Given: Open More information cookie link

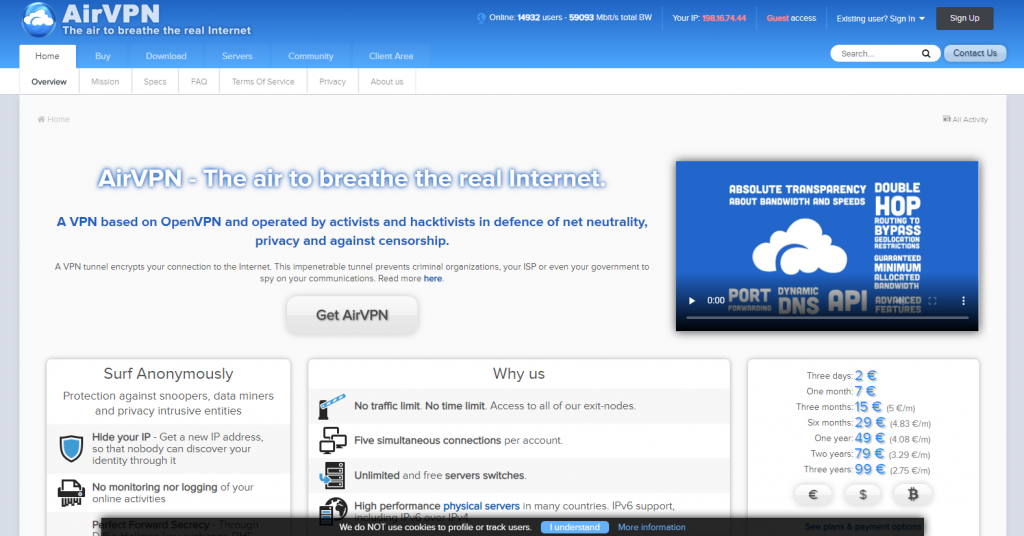Looking at the screenshot, I should (652, 527).
